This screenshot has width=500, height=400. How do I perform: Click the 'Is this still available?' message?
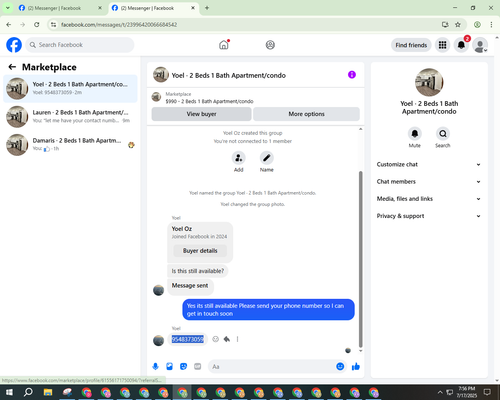(x=198, y=271)
